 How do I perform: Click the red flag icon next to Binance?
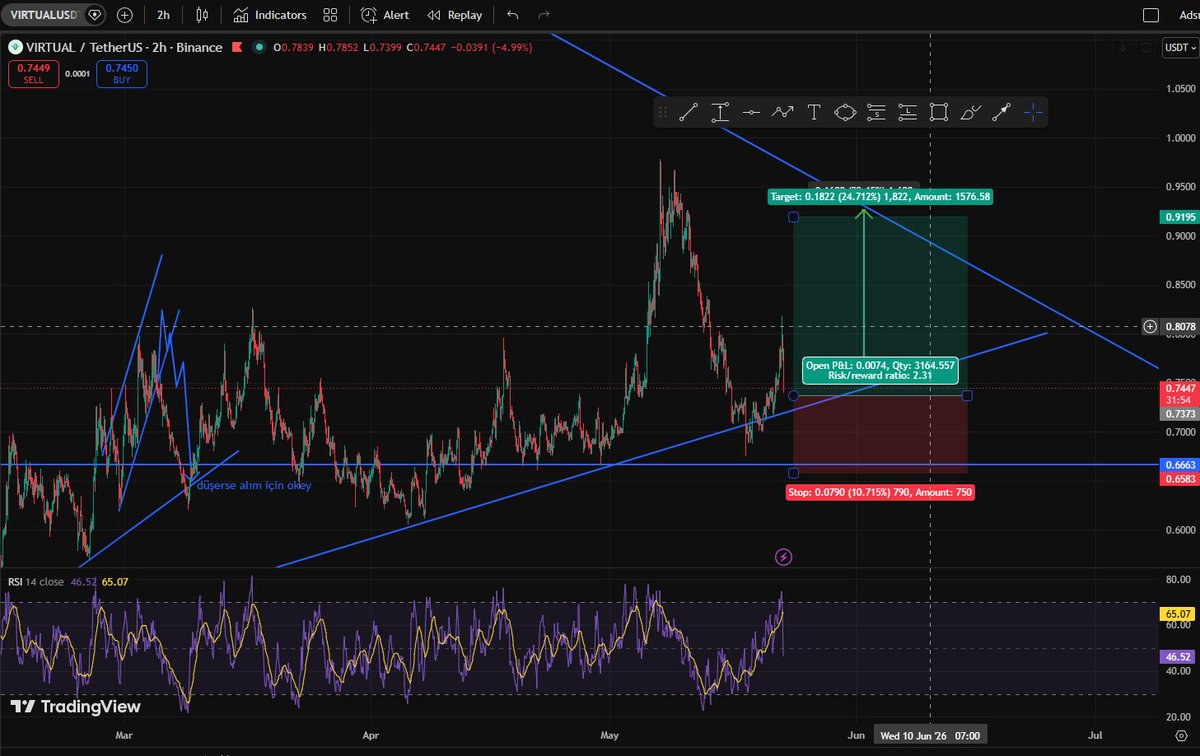(238, 47)
